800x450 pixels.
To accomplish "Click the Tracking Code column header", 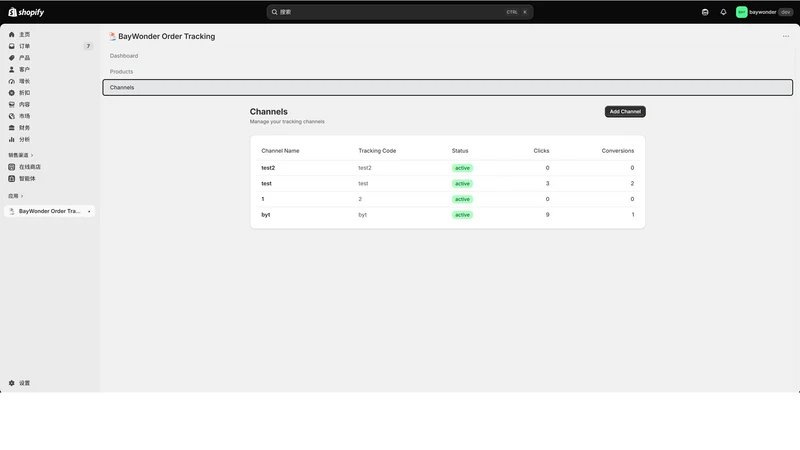I will coord(377,151).
